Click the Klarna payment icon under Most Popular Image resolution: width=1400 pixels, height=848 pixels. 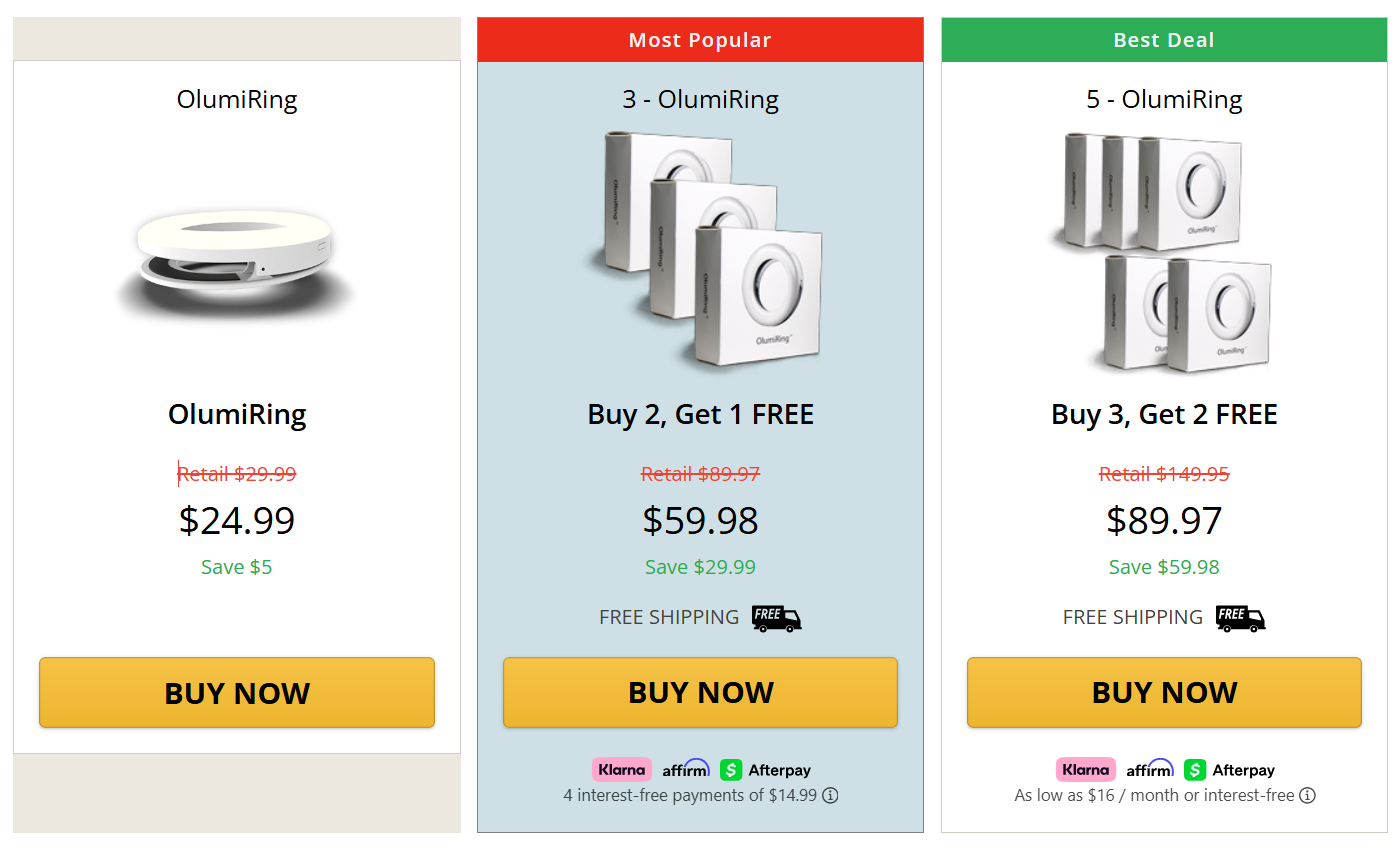pyautogui.click(x=622, y=769)
